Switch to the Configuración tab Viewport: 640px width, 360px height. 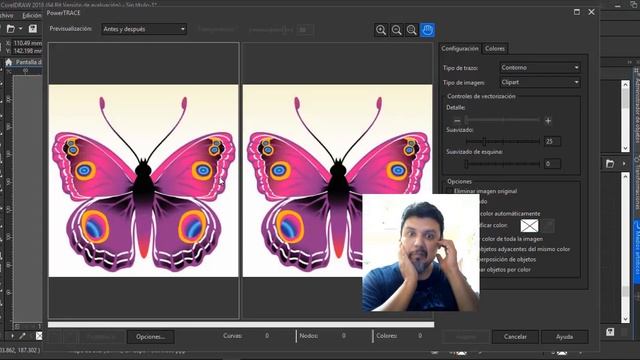[460, 48]
